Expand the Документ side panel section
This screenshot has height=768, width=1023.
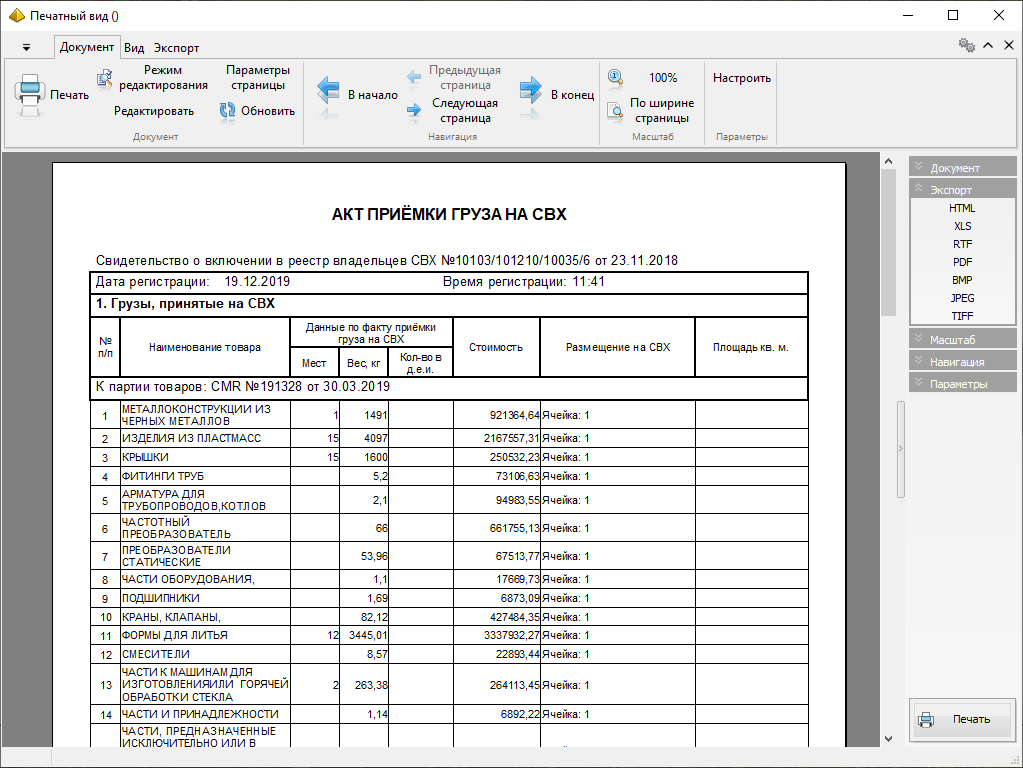tap(963, 168)
